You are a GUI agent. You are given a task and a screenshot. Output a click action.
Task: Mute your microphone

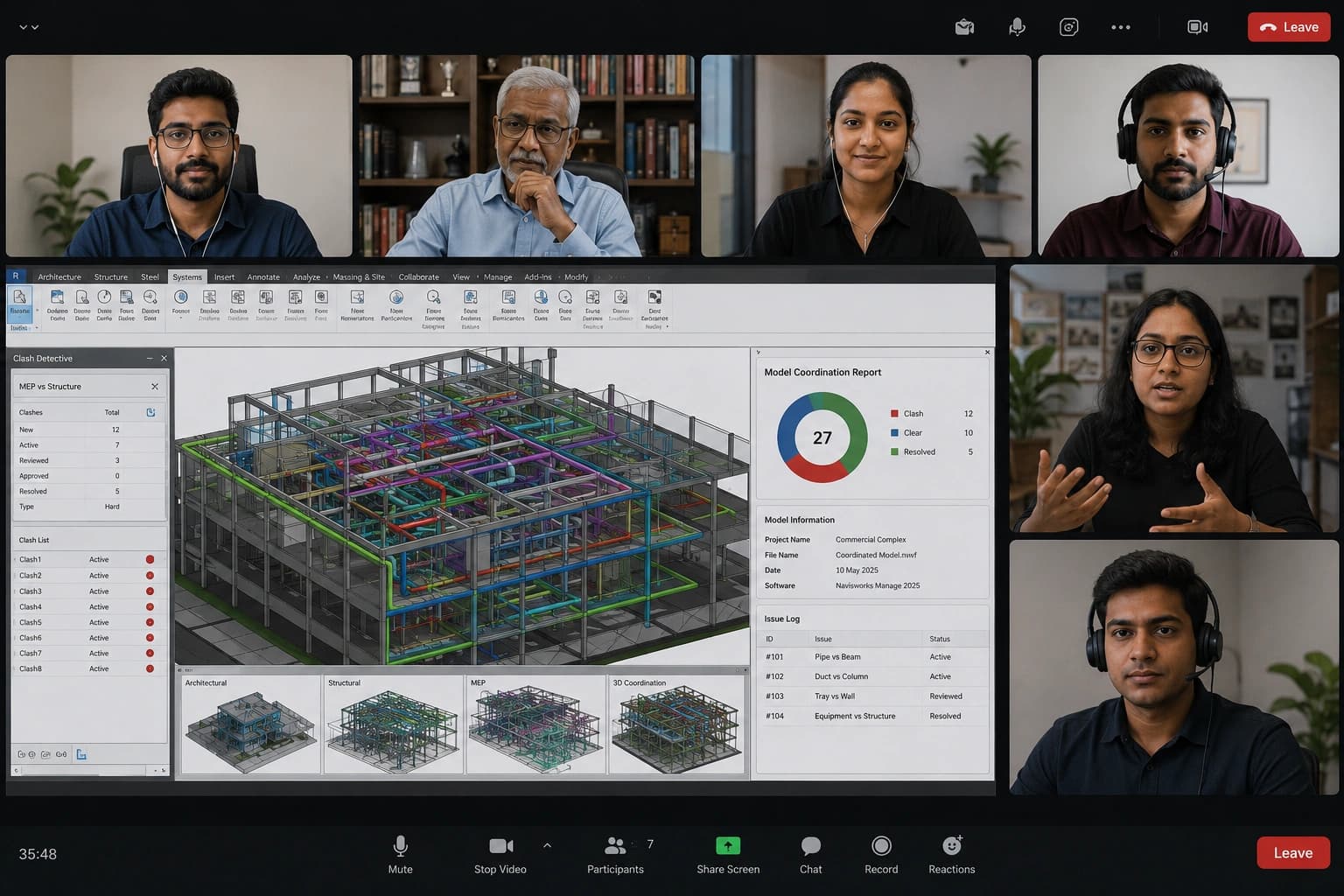400,855
